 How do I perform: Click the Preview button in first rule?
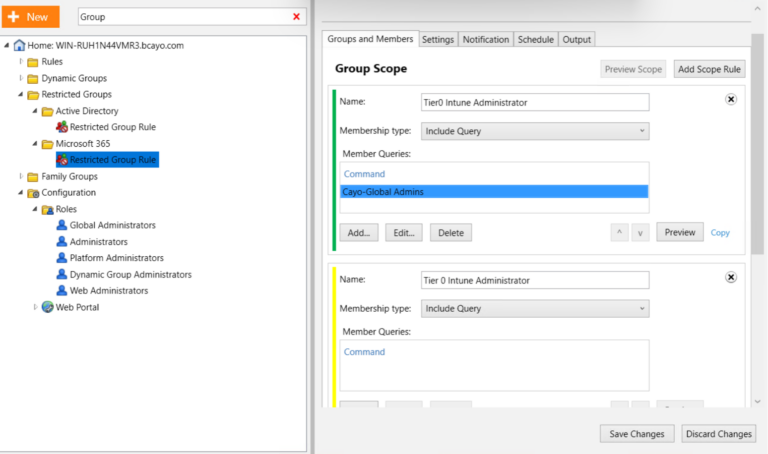(x=680, y=232)
